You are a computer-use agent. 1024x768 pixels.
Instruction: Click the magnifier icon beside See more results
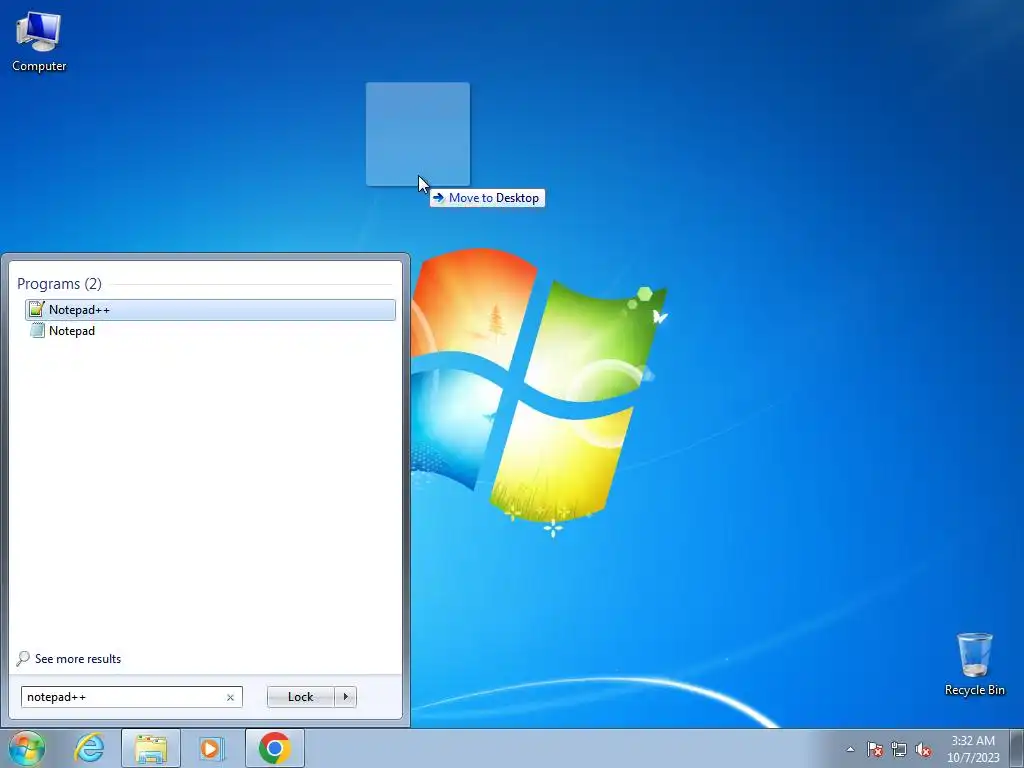coord(23,658)
